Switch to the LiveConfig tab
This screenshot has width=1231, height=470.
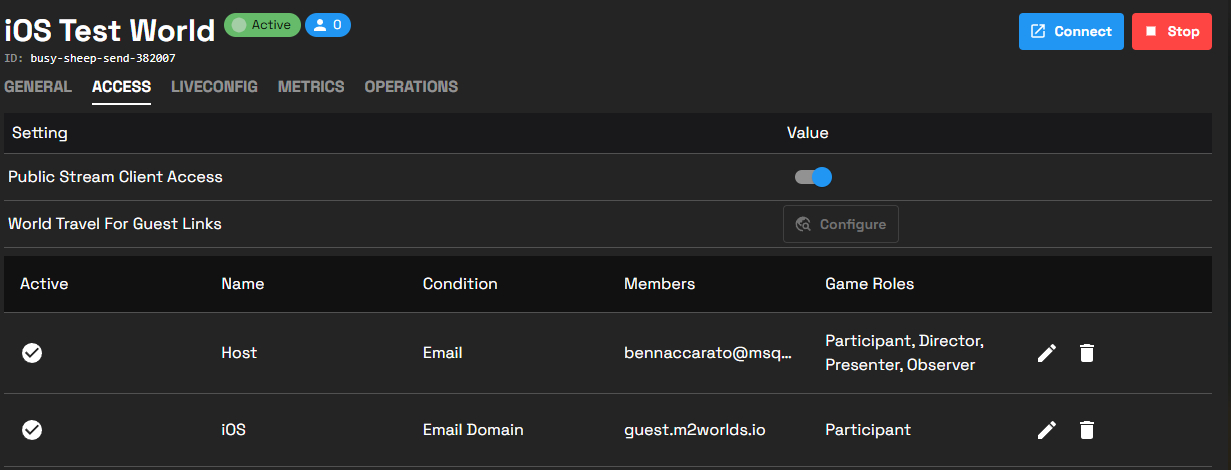pos(214,87)
